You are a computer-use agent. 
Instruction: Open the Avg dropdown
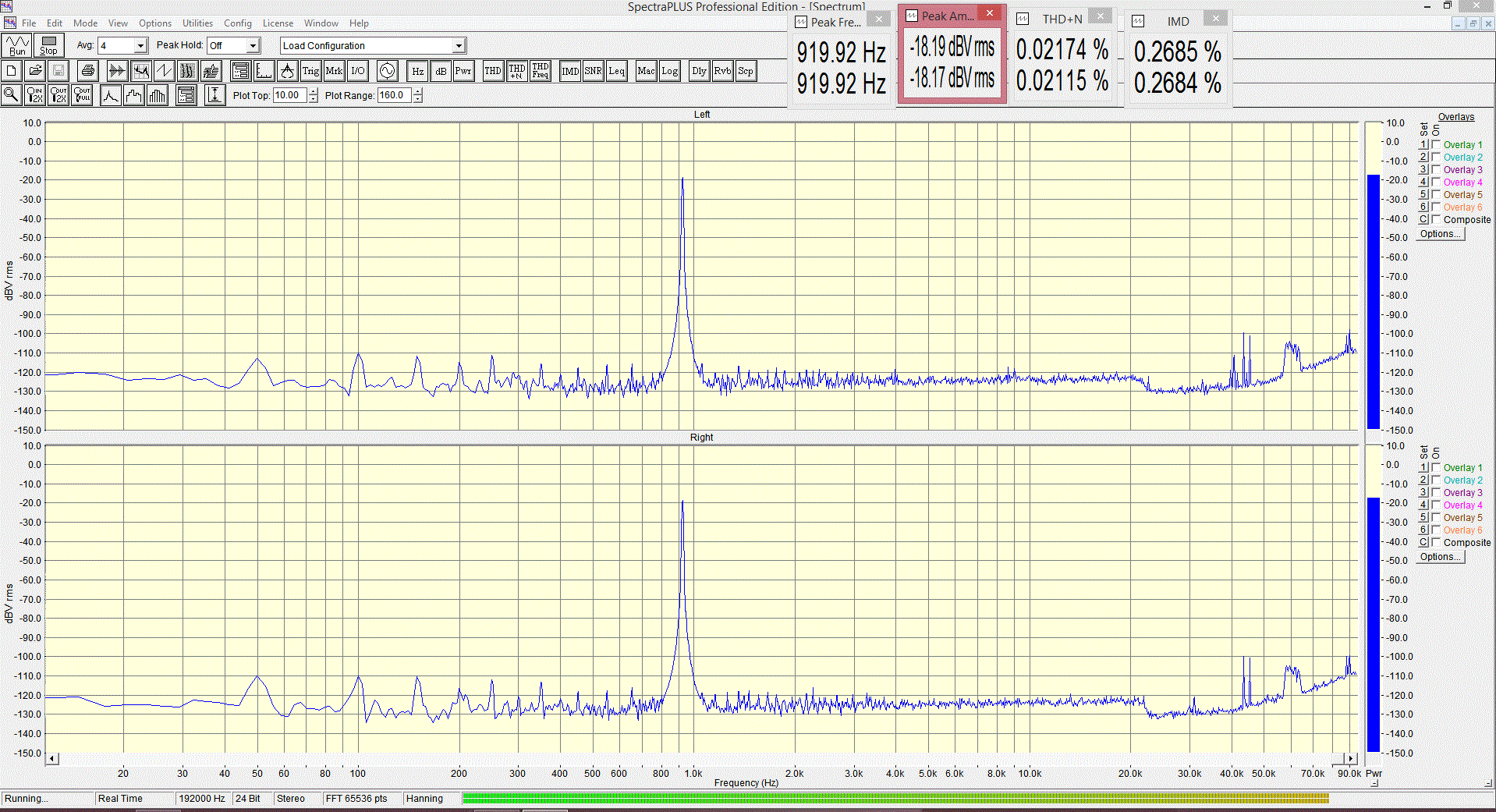point(140,46)
